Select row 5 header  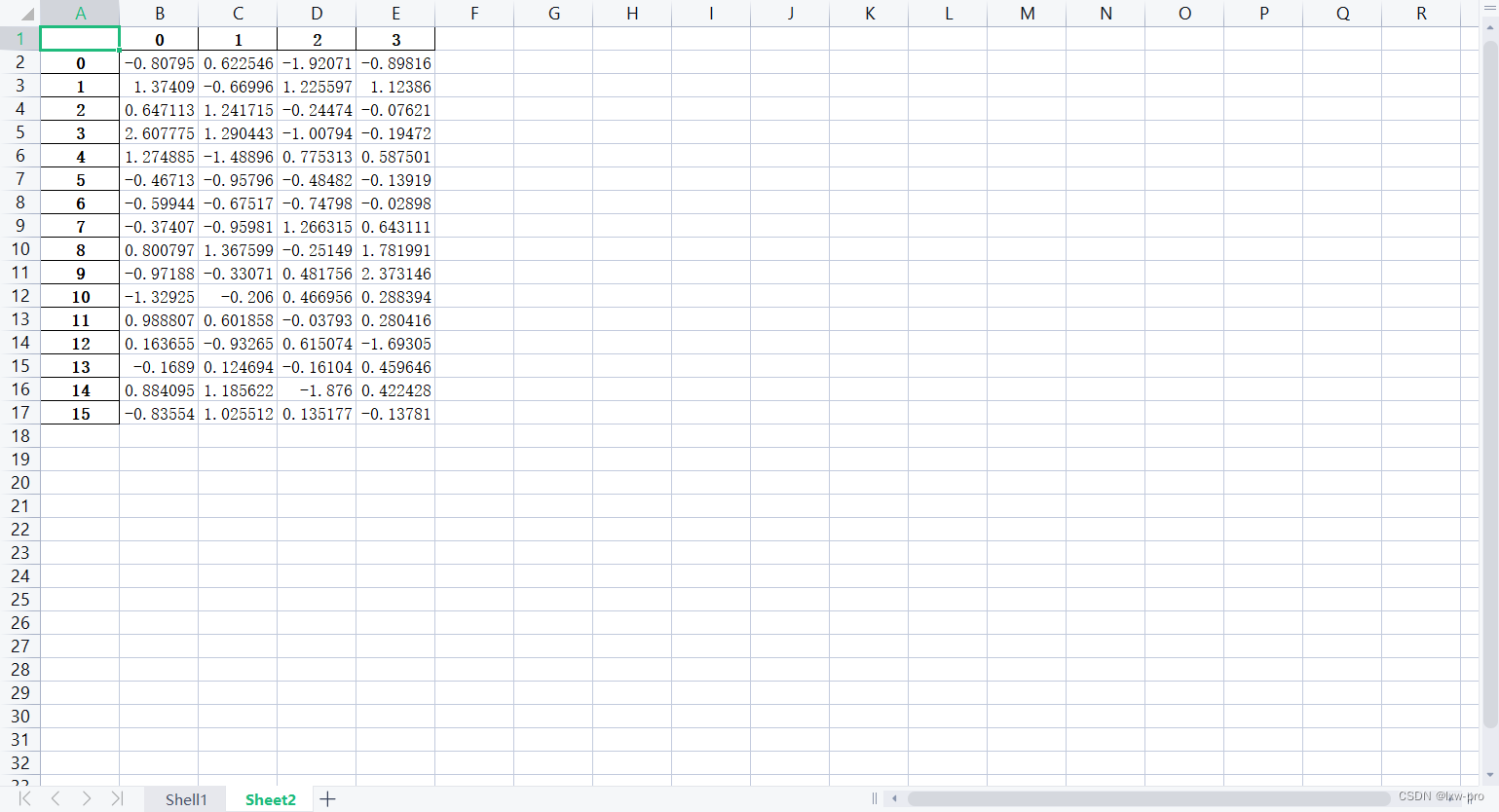20,132
